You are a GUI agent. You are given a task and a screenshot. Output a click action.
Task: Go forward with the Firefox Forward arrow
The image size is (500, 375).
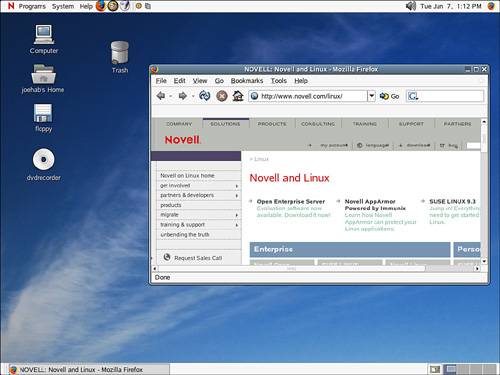(183, 96)
